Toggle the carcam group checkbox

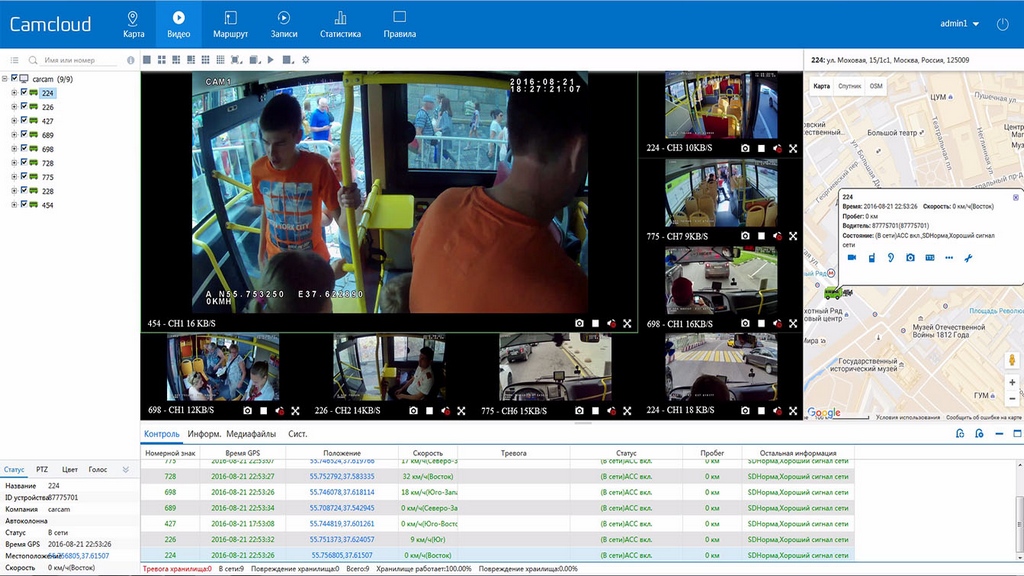13,79
